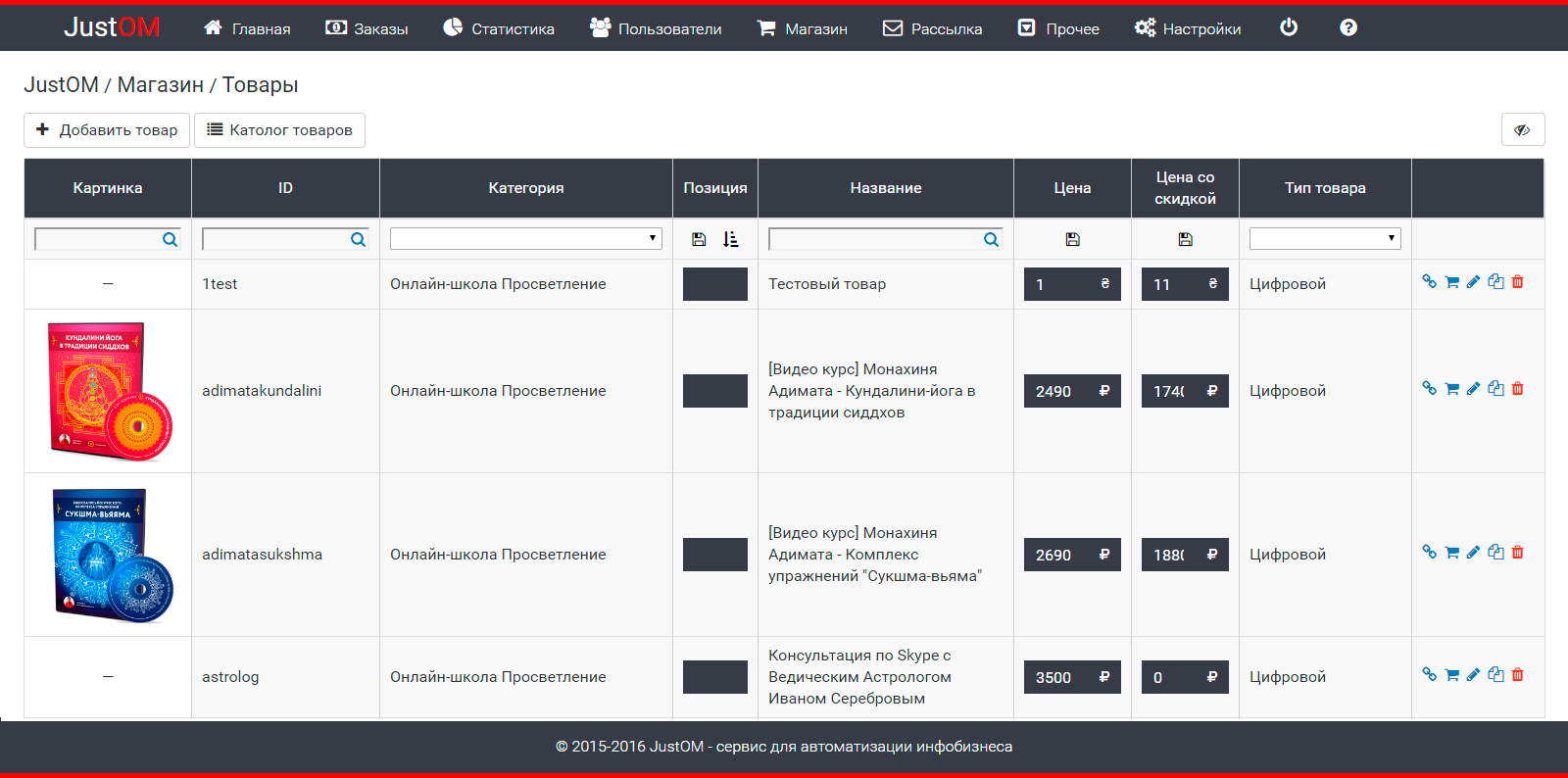1568x778 pixels.
Task: Go to Статистика section
Action: (x=499, y=28)
